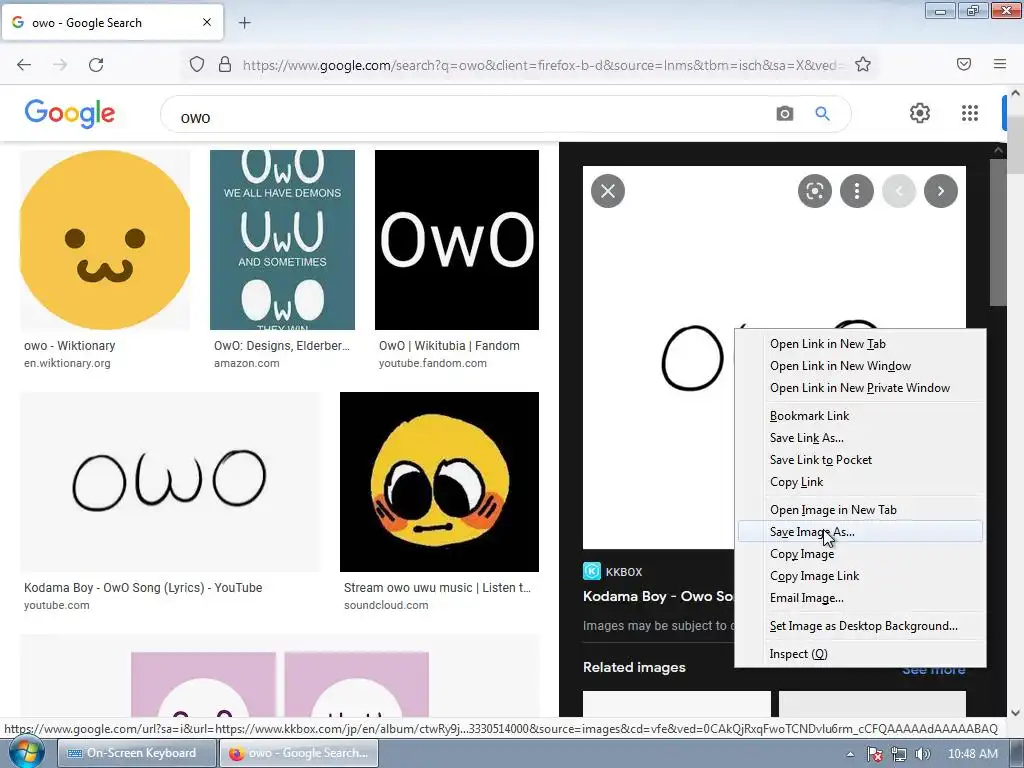Image resolution: width=1024 pixels, height=768 pixels.
Task: Click the Google logo
Action: (70, 113)
